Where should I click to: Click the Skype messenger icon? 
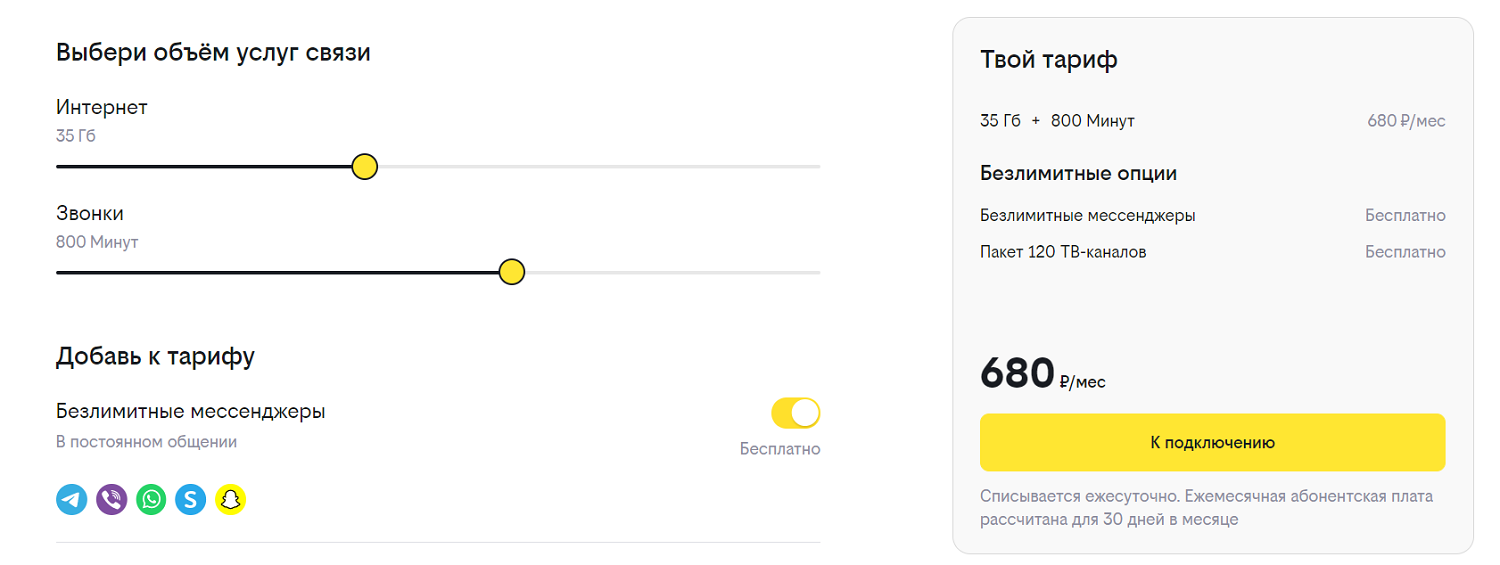[191, 499]
